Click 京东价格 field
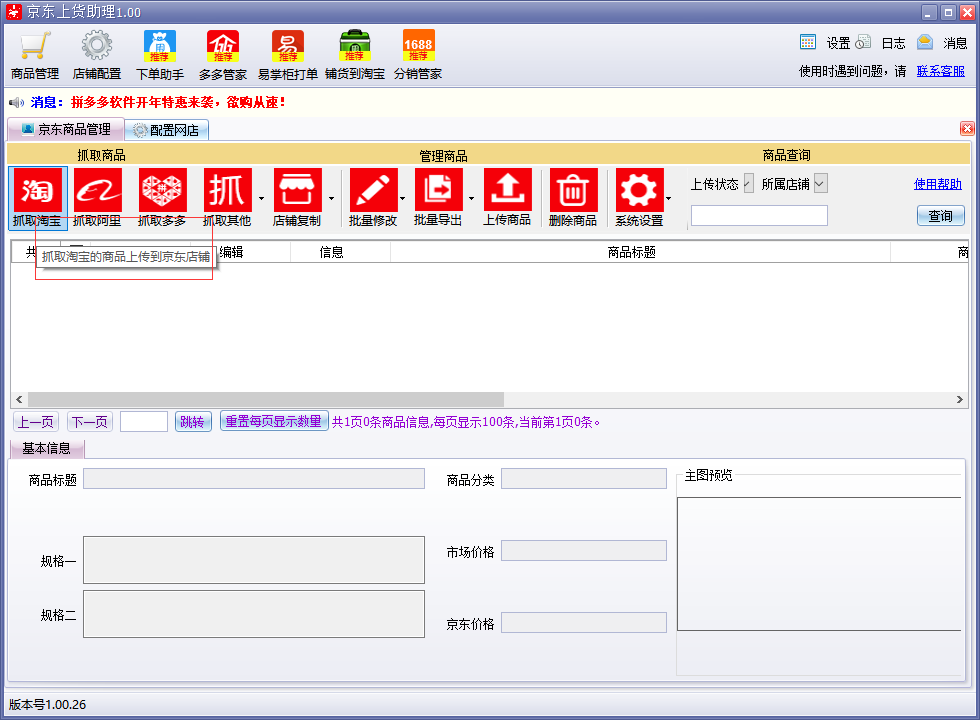The height and width of the screenshot is (720, 980). click(x=584, y=622)
